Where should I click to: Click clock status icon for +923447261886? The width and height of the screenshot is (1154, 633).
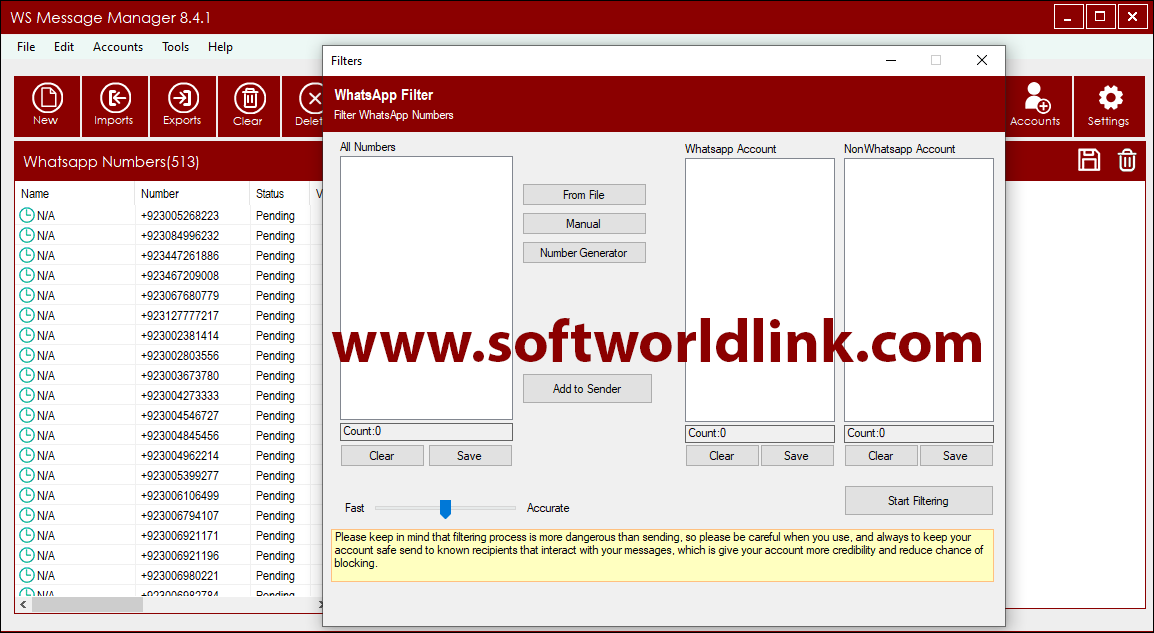(x=26, y=255)
